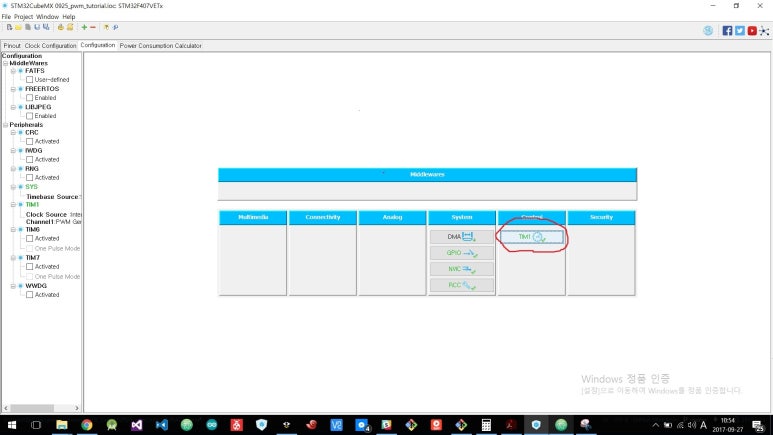Click the yellow pin toolbar icon
The image size is (773, 435).
tap(106, 28)
